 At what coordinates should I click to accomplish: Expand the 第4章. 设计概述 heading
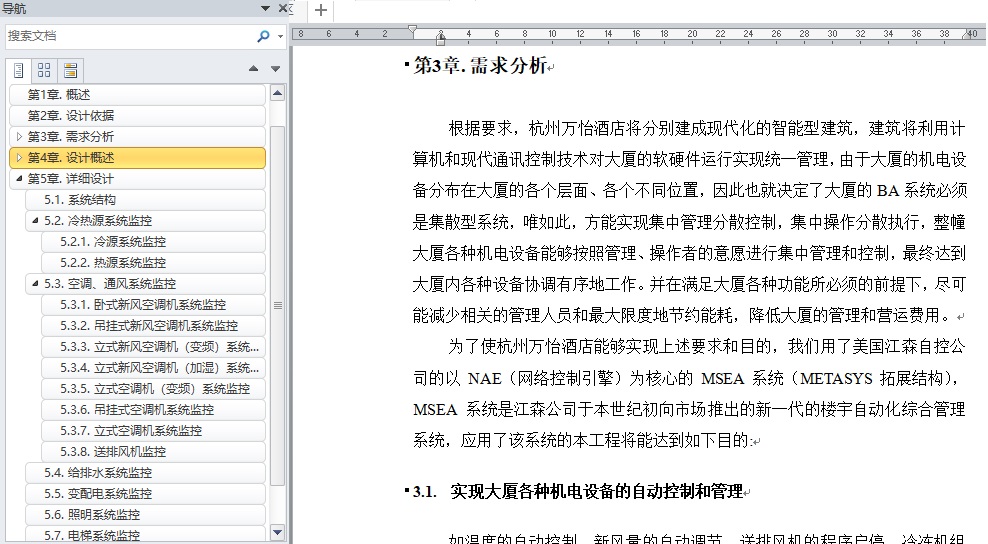[19, 158]
